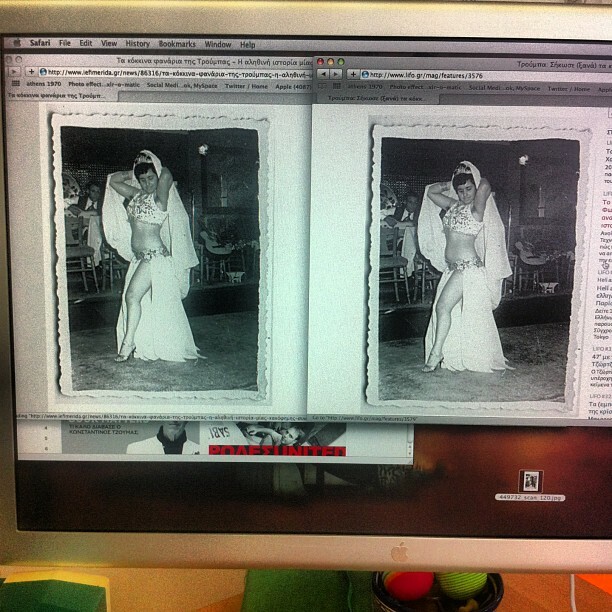
Task: Open 'Photo effect' bookmark in iefimerida window
Action: point(104,84)
